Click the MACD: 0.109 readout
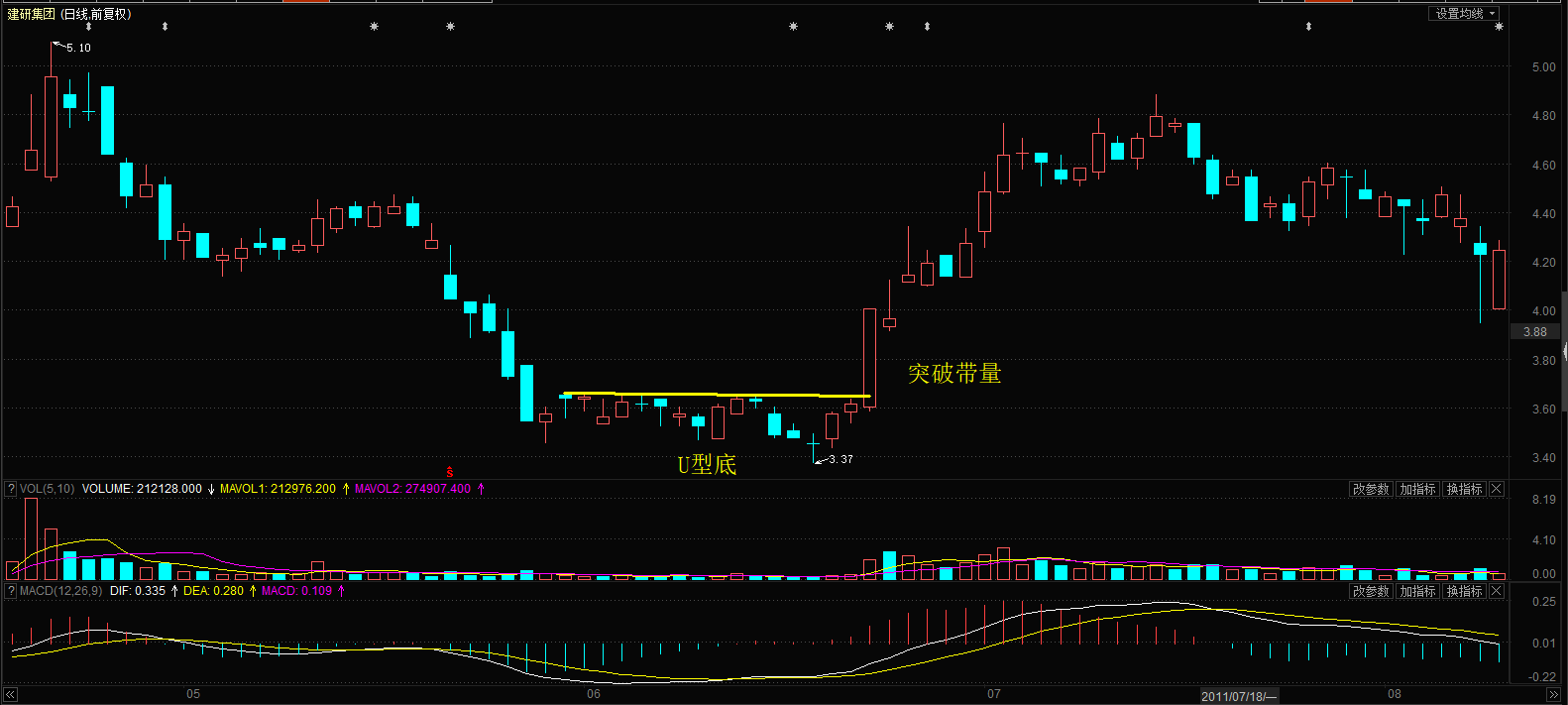Image resolution: width=1568 pixels, height=705 pixels. (x=296, y=591)
